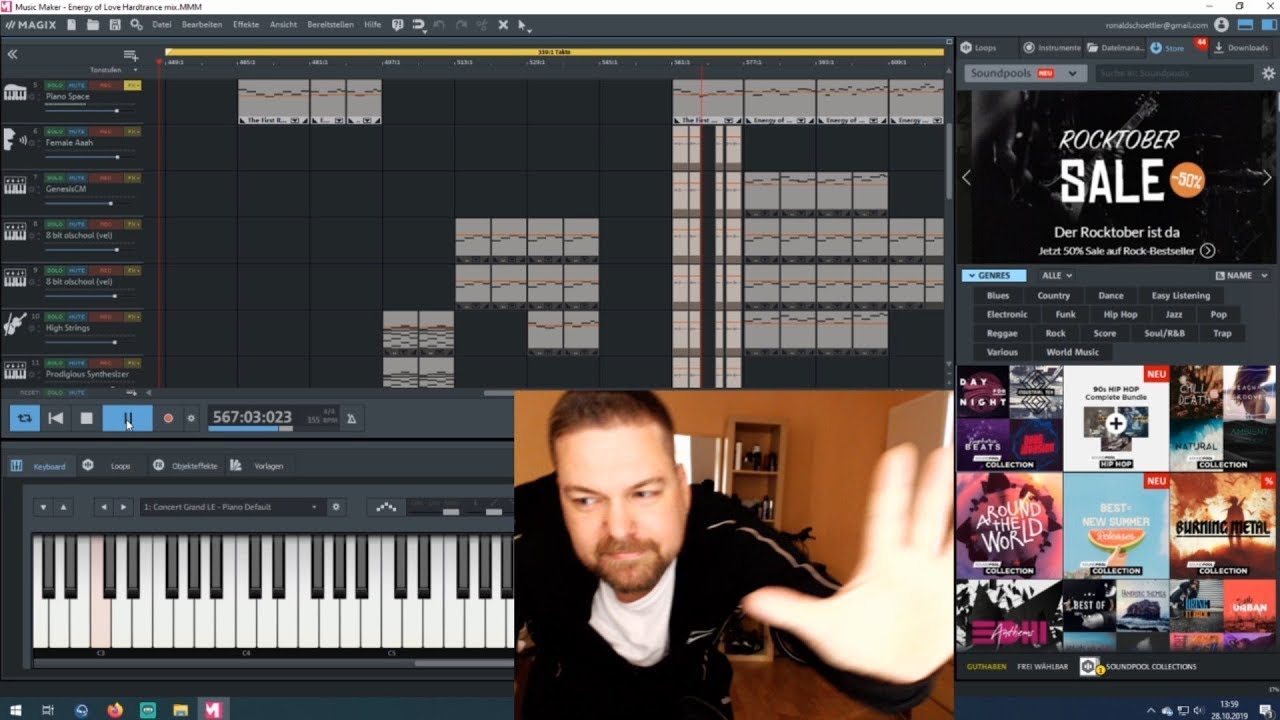Filter store by Electronic genre
Viewport: 1280px width, 720px height.
tap(1007, 314)
